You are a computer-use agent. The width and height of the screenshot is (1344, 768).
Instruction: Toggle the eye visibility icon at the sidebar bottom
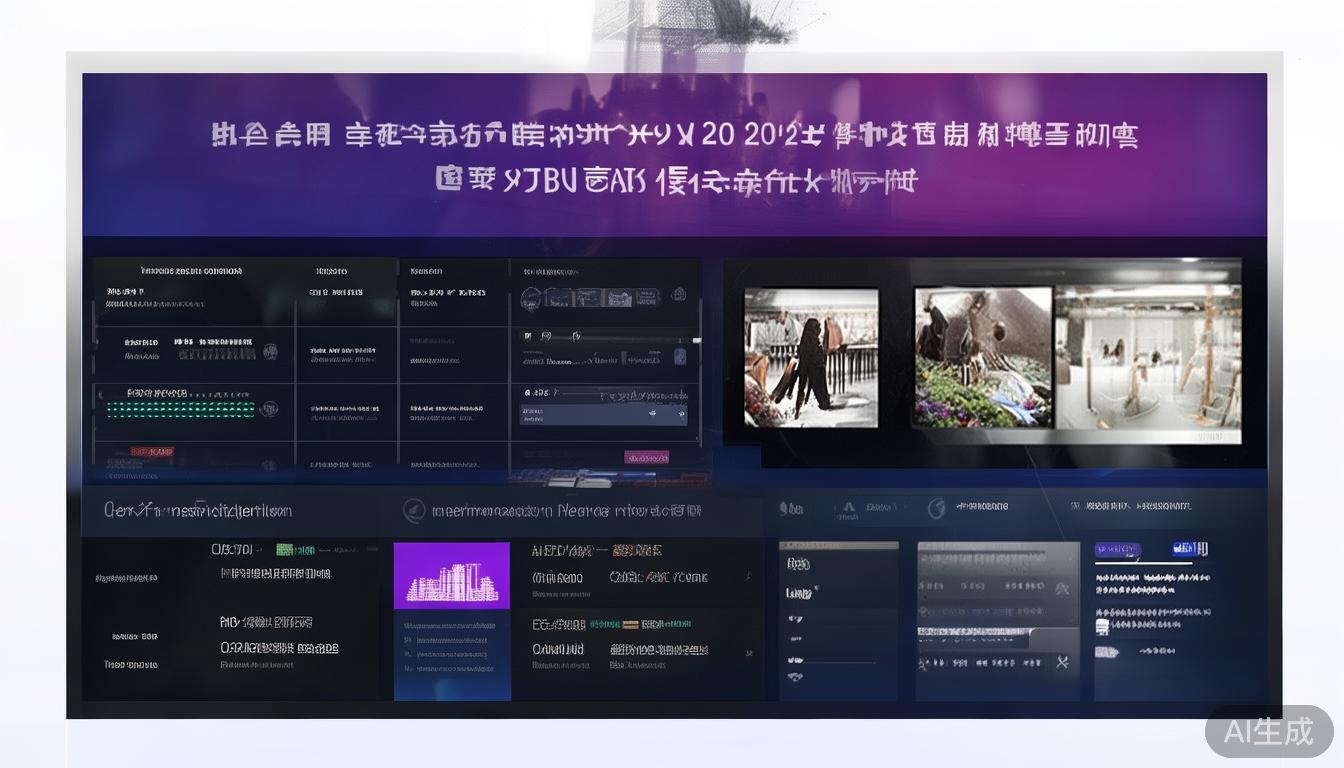795,676
